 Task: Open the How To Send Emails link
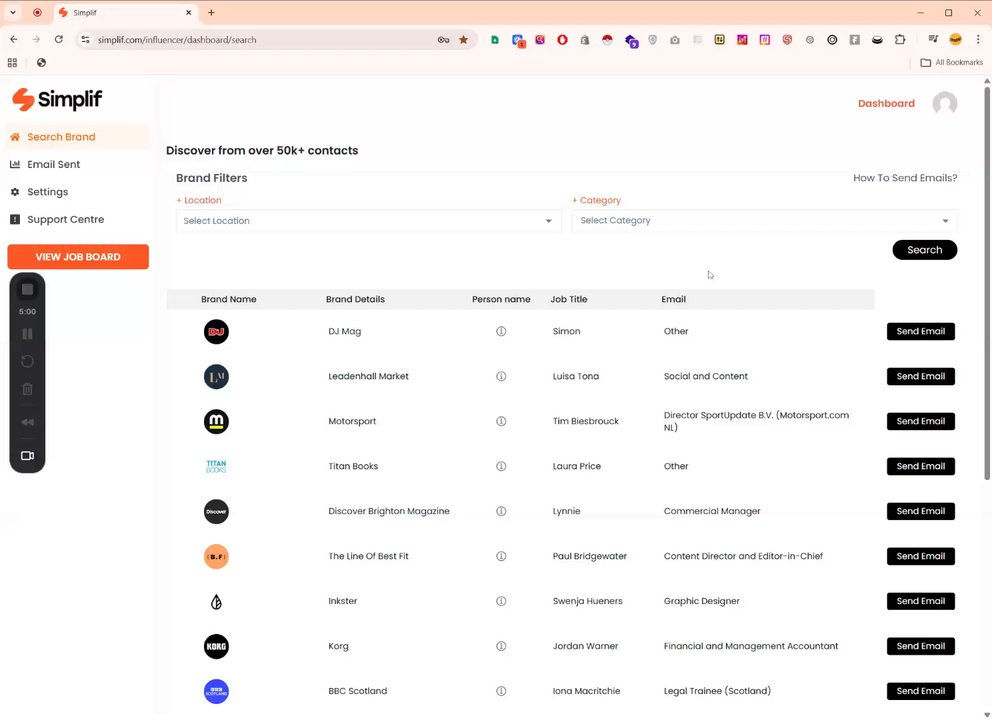click(905, 178)
